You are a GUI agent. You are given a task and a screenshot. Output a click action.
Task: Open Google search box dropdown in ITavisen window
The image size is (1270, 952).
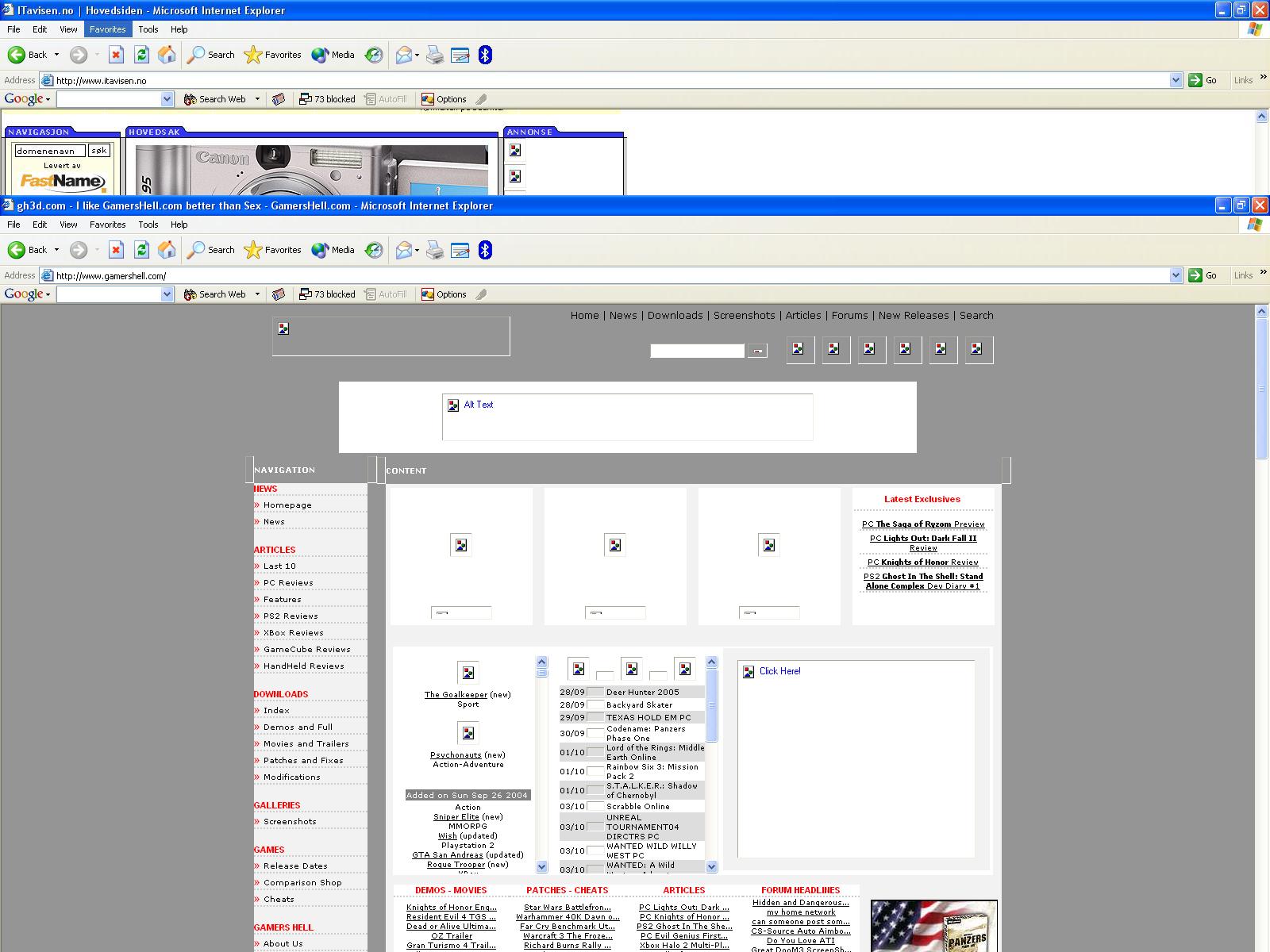tap(167, 99)
